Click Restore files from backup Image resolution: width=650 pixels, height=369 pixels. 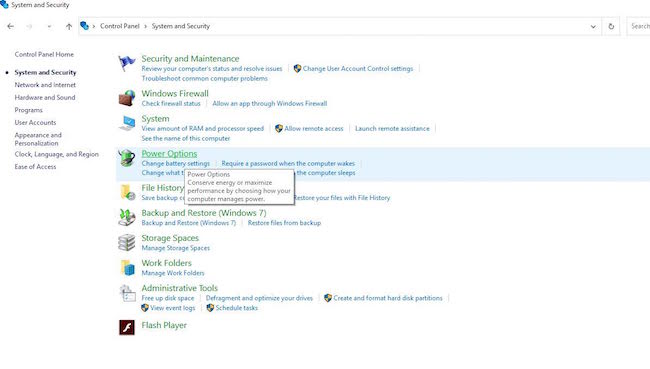point(284,223)
